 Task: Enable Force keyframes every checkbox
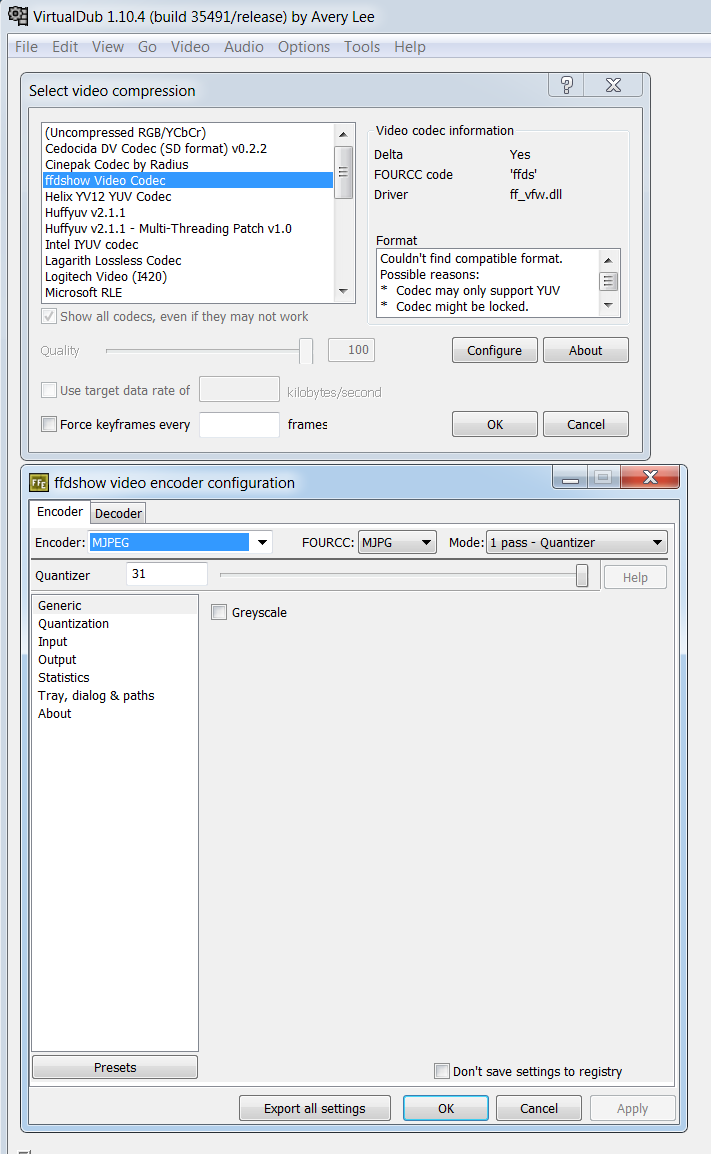pyautogui.click(x=49, y=424)
